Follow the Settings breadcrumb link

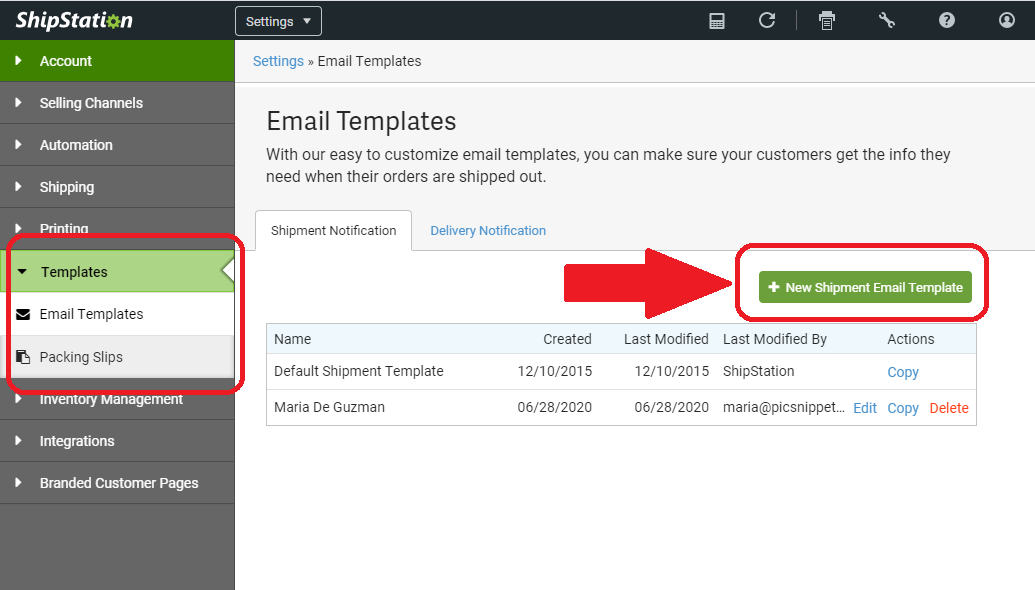point(278,61)
